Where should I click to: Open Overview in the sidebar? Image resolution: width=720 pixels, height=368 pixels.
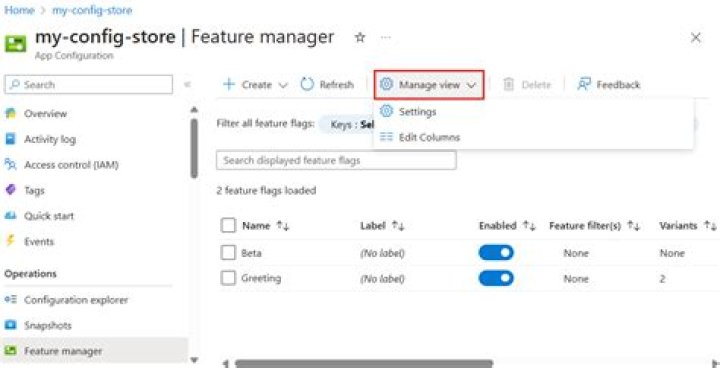point(45,113)
